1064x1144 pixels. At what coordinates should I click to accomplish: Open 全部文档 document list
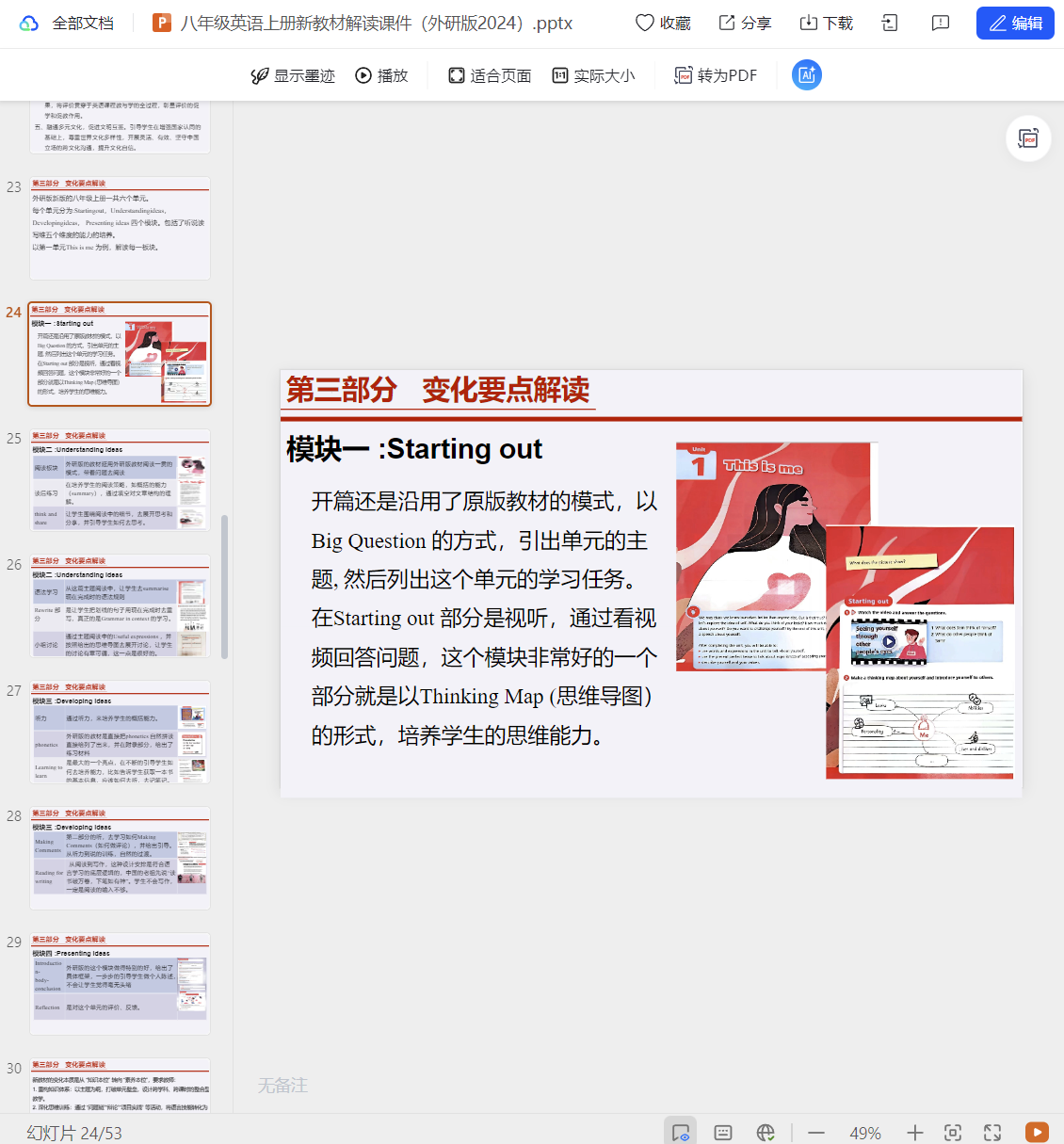pos(83,24)
